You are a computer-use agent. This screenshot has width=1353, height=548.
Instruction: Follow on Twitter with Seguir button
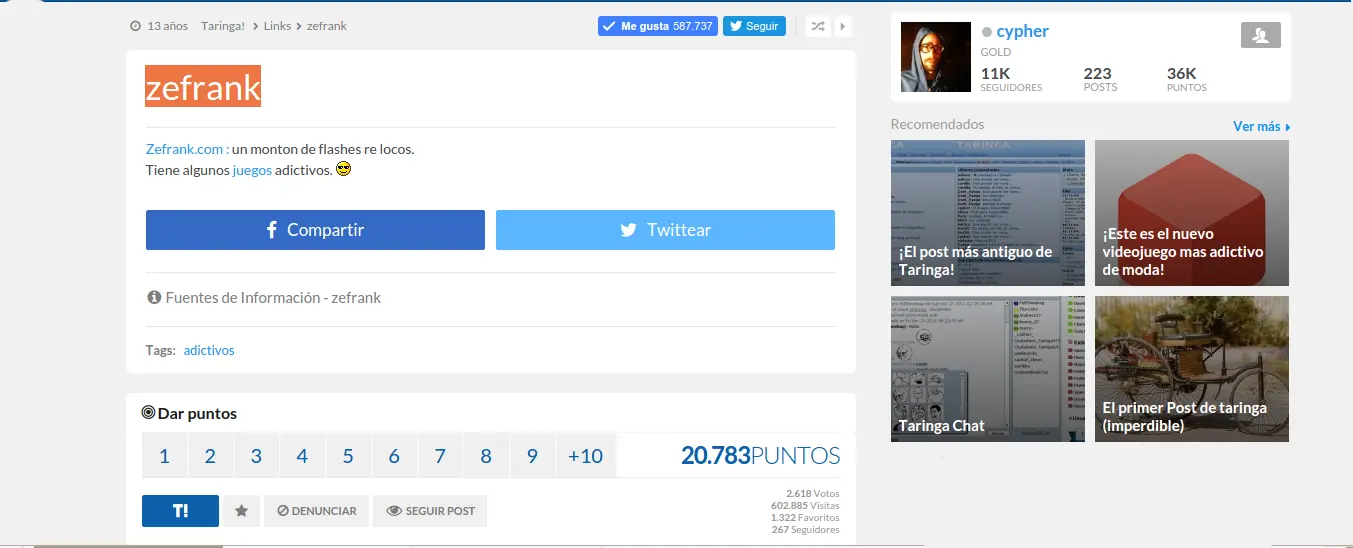[x=754, y=26]
